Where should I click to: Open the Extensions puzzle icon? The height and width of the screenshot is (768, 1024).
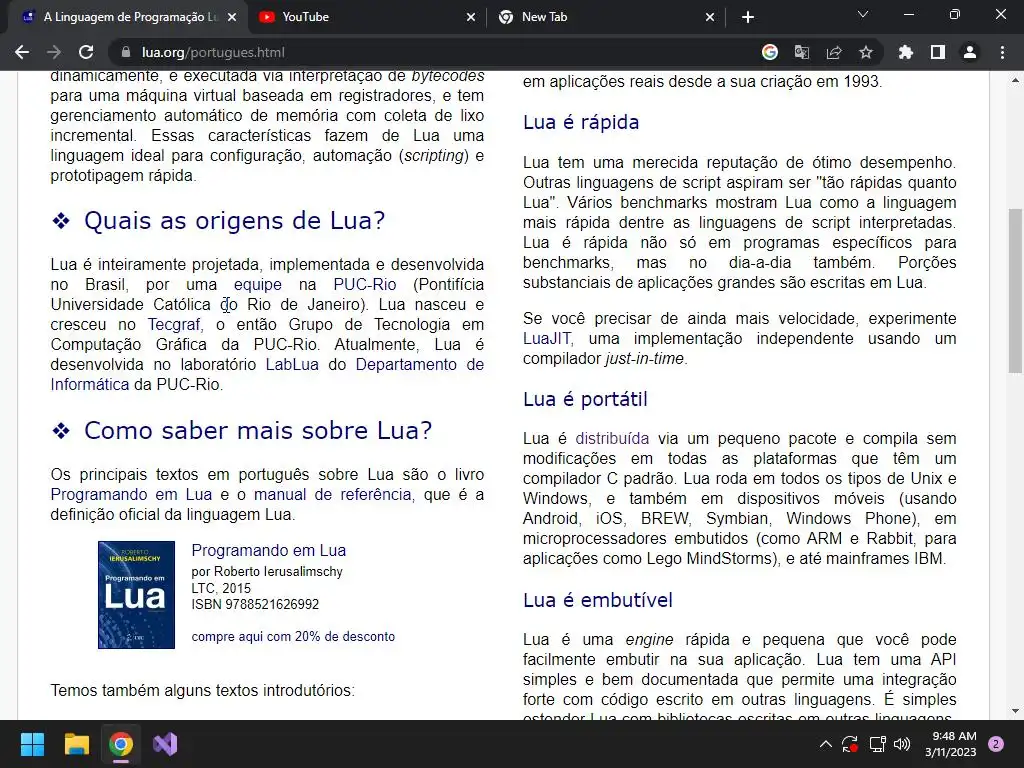[x=906, y=52]
